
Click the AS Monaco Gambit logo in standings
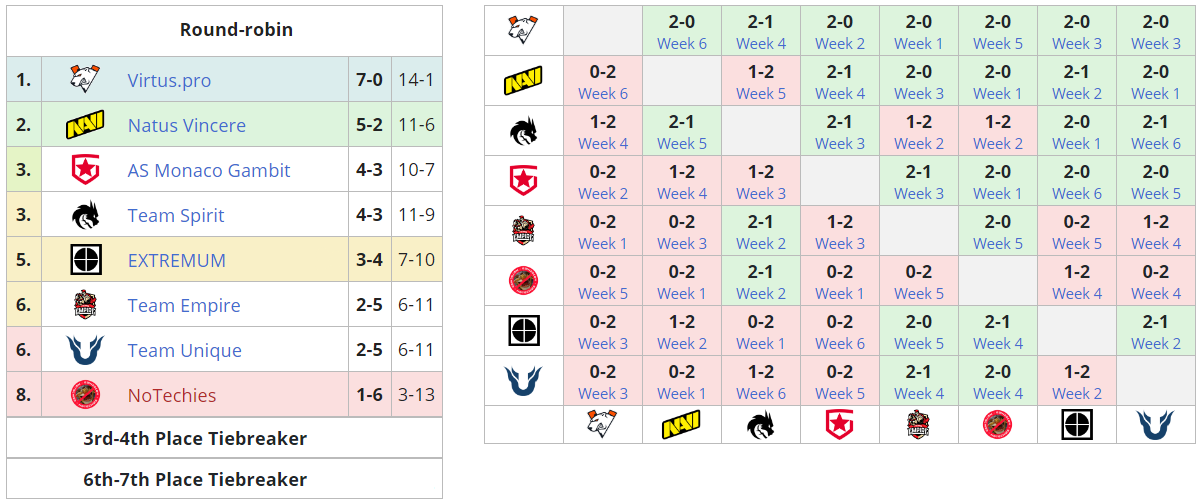[85, 170]
